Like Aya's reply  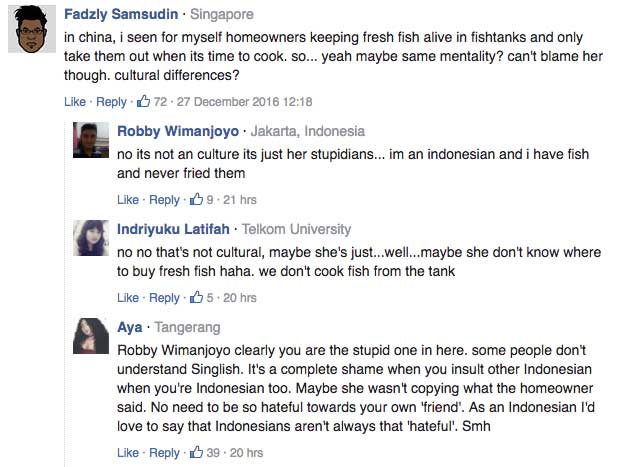[128, 453]
